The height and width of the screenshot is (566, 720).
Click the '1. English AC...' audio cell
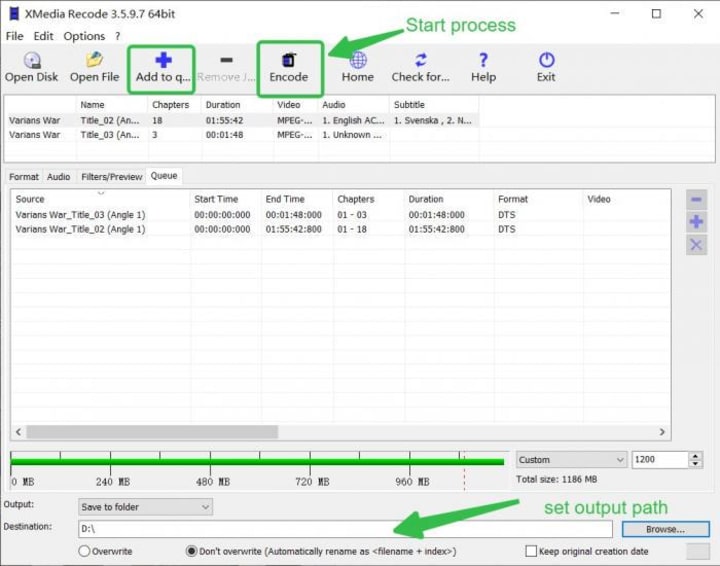(353, 120)
